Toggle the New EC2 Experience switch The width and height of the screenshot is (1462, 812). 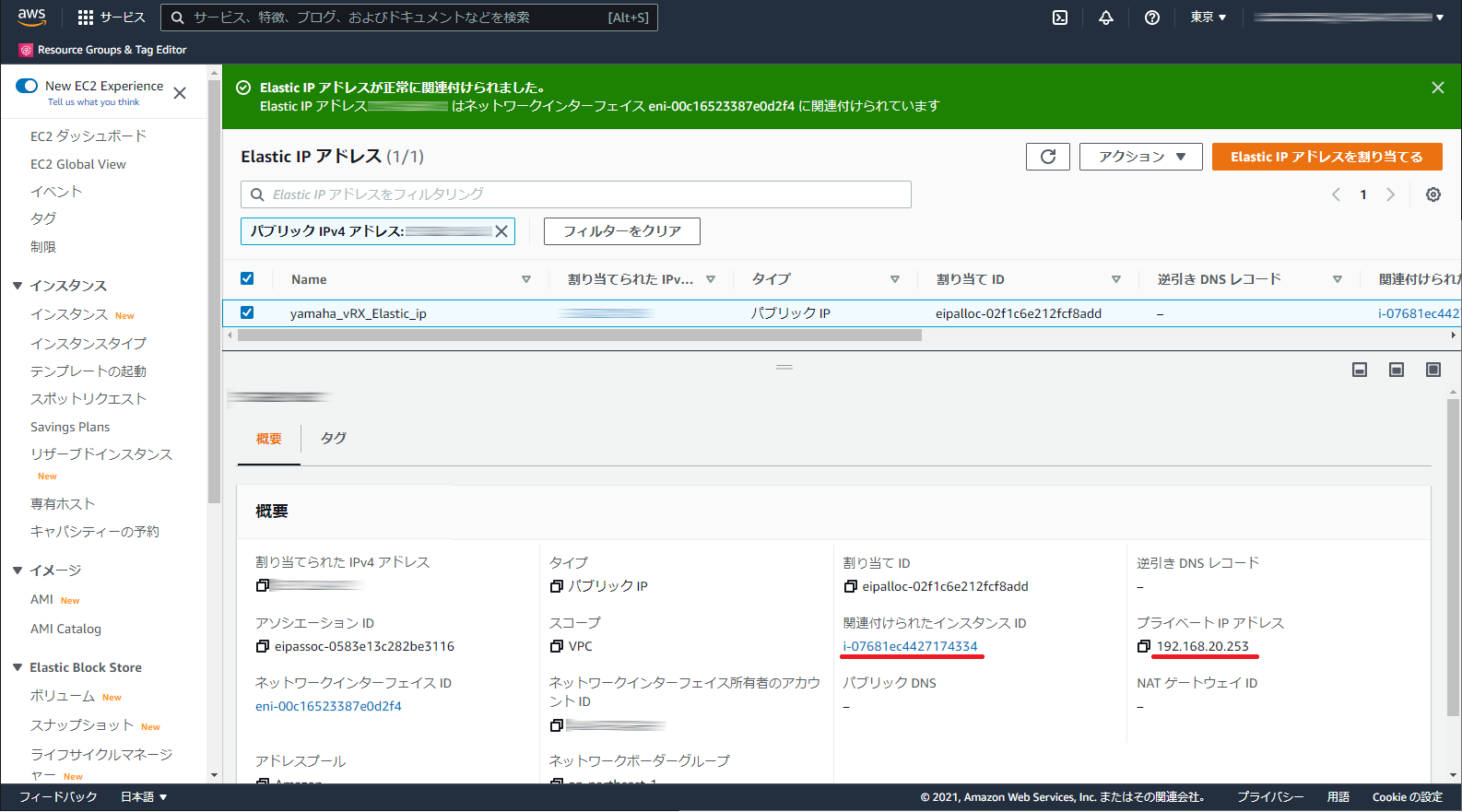pyautogui.click(x=27, y=86)
